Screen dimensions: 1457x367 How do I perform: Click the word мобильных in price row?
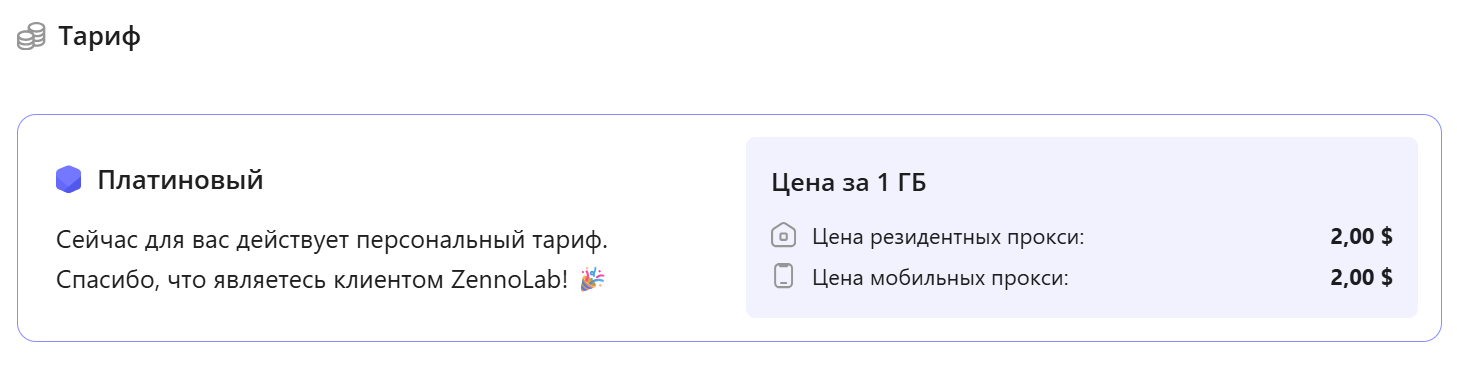[x=922, y=277]
